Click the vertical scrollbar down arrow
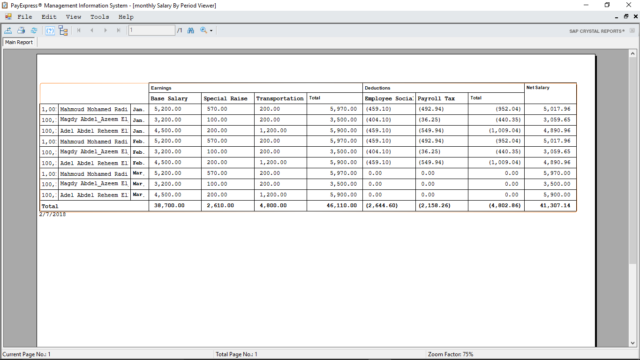The image size is (640, 360). click(633, 343)
